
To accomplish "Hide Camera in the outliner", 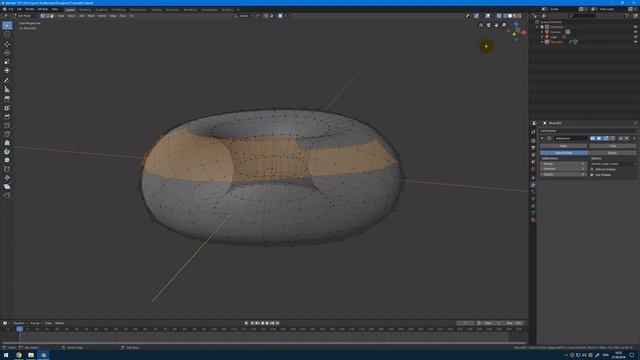I will pyautogui.click(x=635, y=32).
